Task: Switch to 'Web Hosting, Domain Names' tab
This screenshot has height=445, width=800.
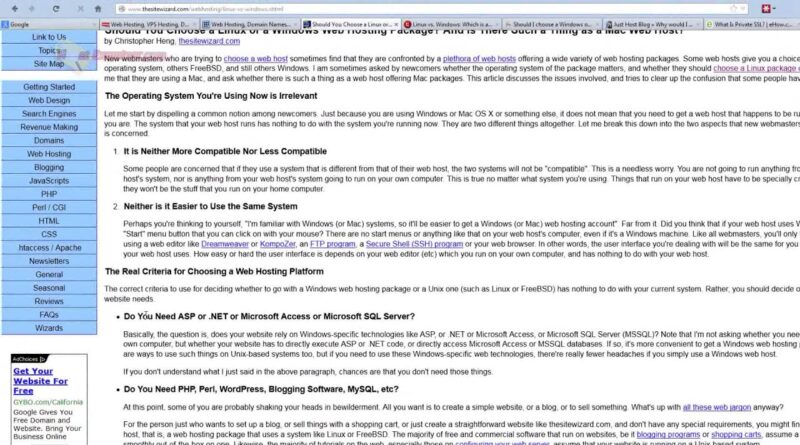Action: 250,24
